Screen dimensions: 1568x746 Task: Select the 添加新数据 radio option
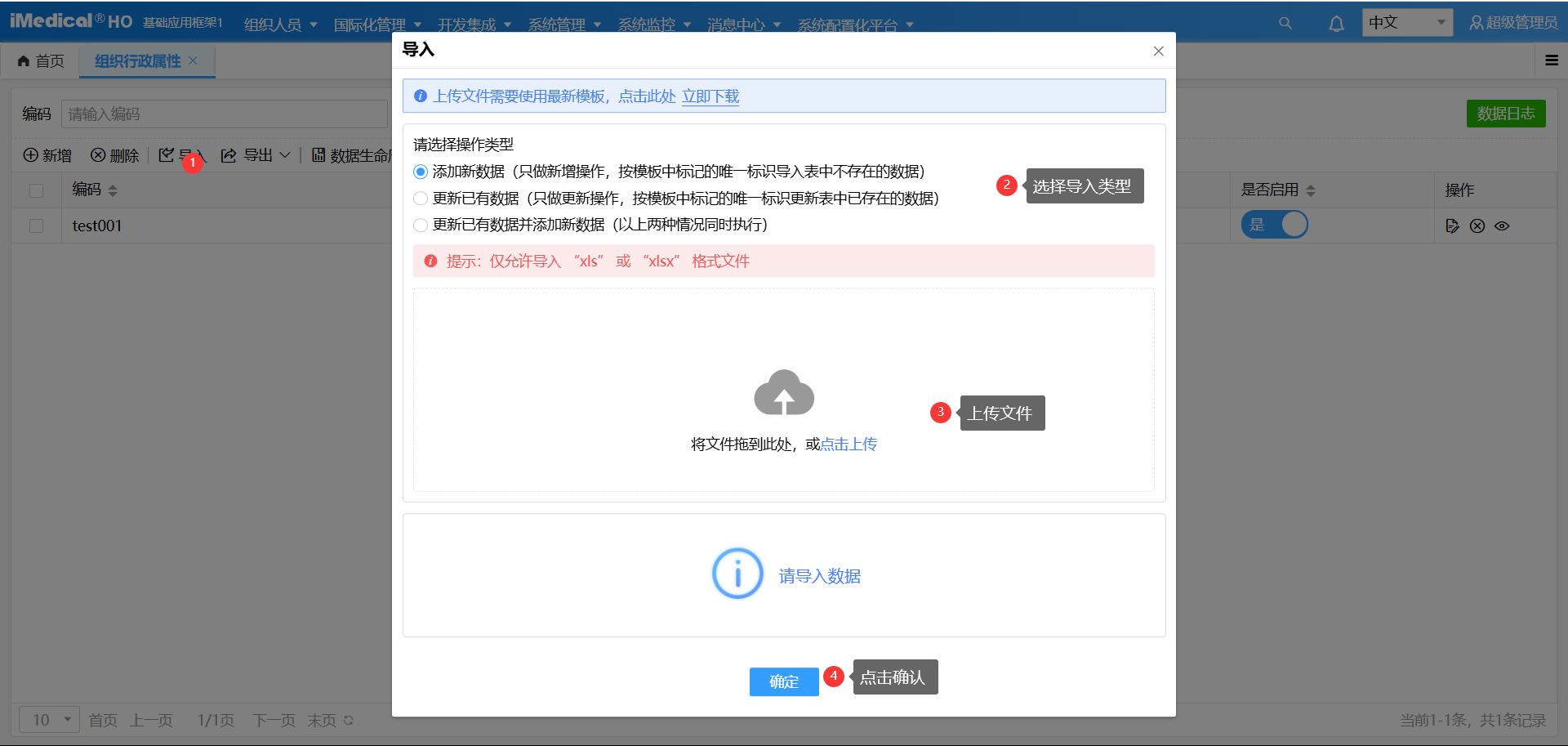point(421,172)
